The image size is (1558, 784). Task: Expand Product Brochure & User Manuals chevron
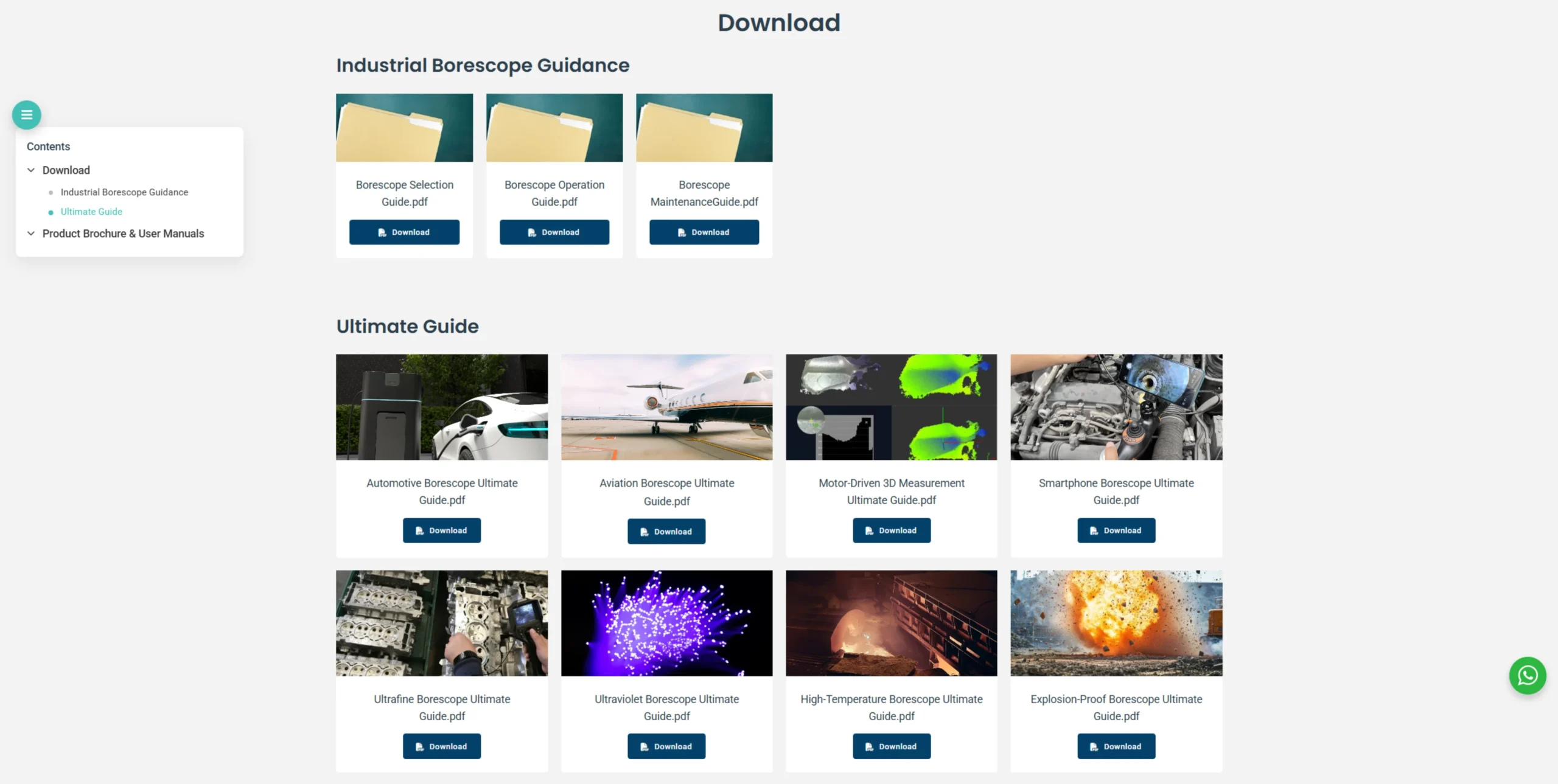pyautogui.click(x=31, y=234)
